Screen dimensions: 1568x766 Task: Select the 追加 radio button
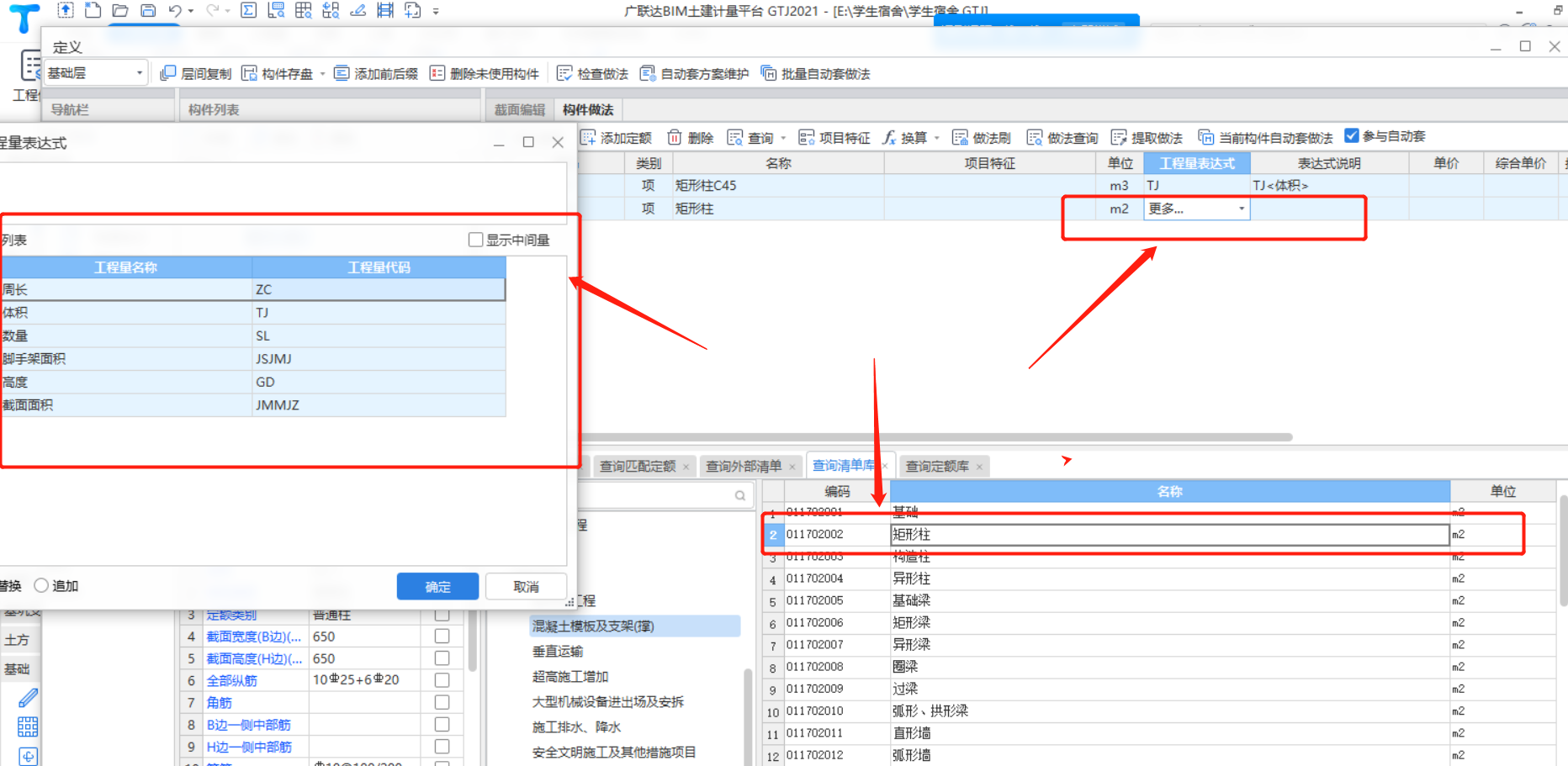41,585
